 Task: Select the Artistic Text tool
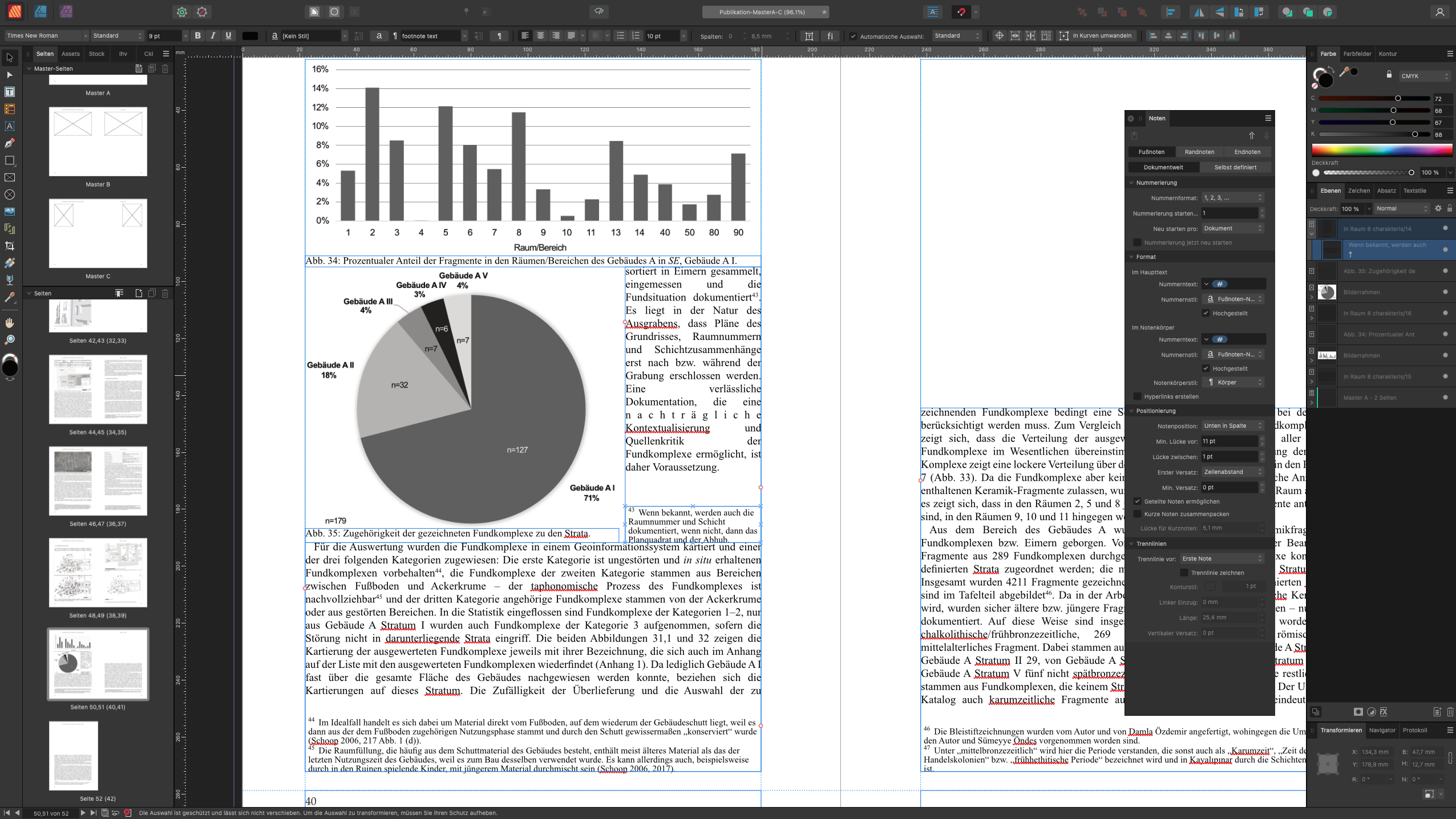point(10,126)
